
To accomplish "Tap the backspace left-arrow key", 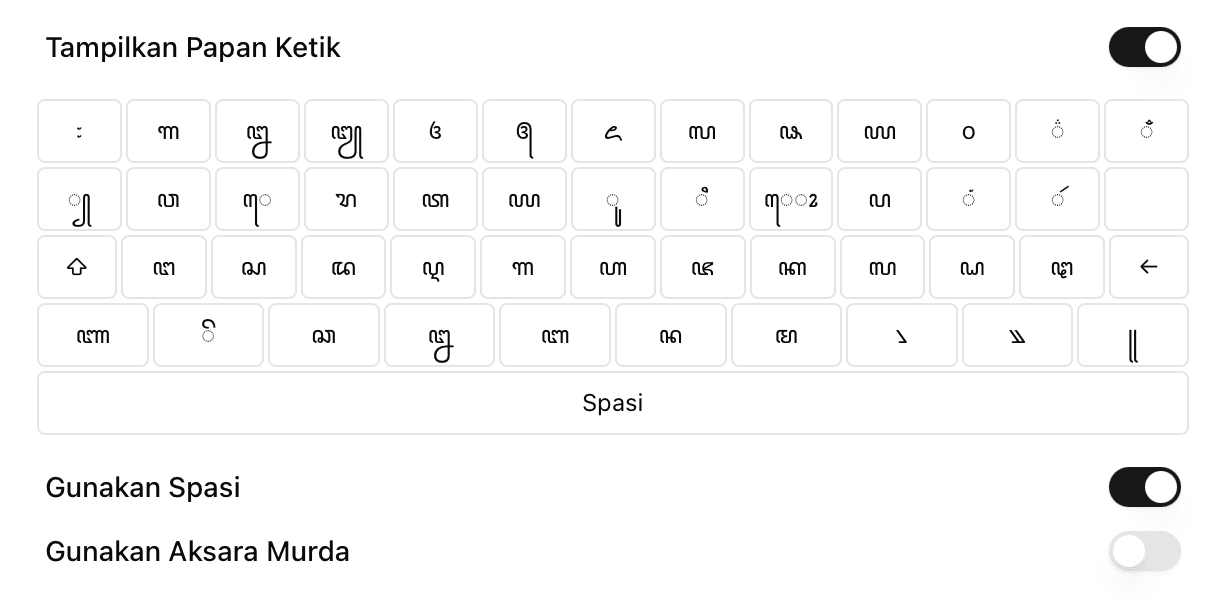I will point(1148,267).
